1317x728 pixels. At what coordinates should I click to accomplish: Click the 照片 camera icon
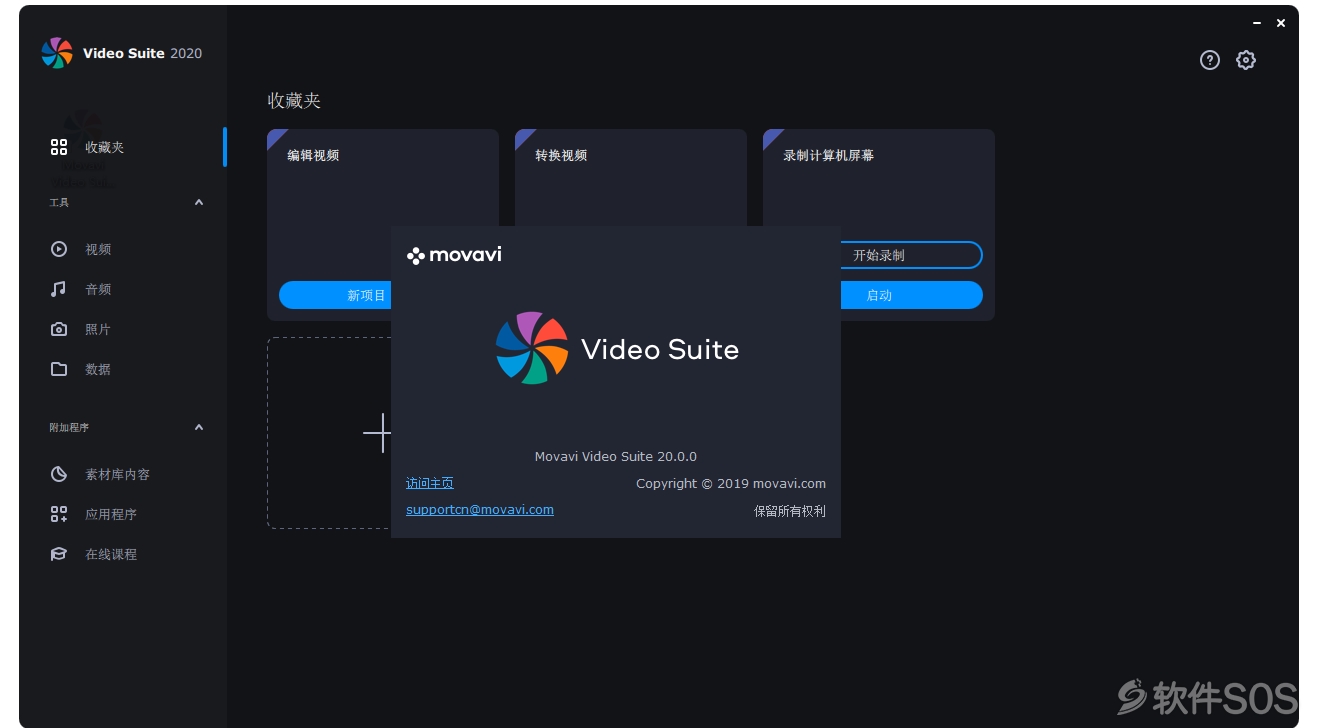click(x=59, y=329)
